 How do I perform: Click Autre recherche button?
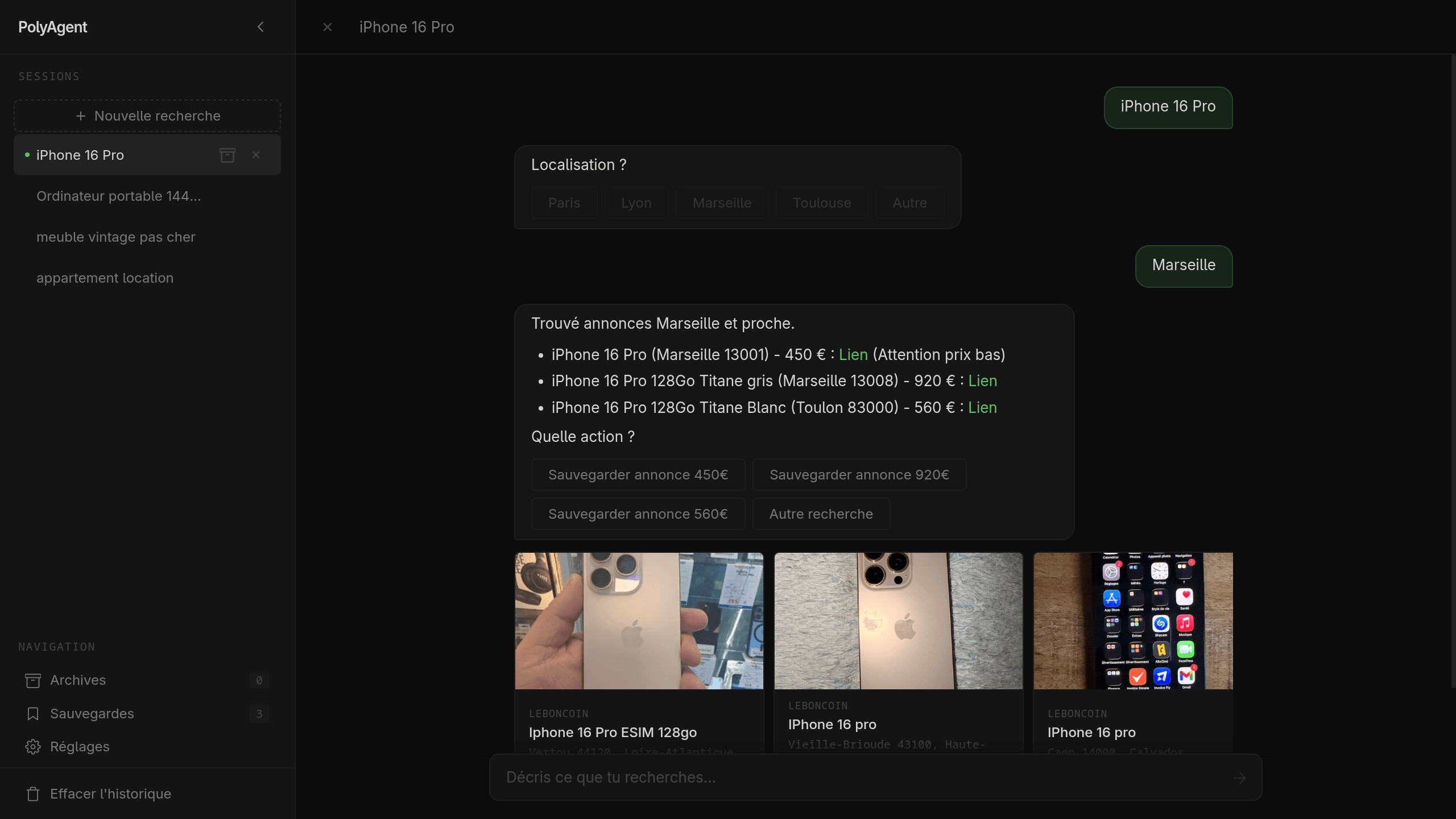[821, 514]
